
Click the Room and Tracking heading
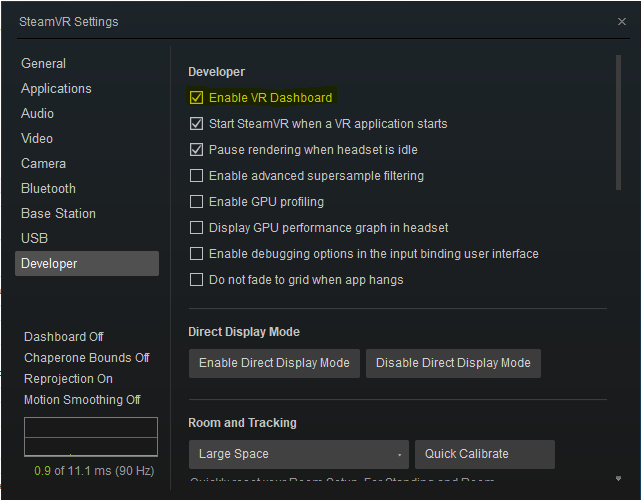tap(242, 423)
